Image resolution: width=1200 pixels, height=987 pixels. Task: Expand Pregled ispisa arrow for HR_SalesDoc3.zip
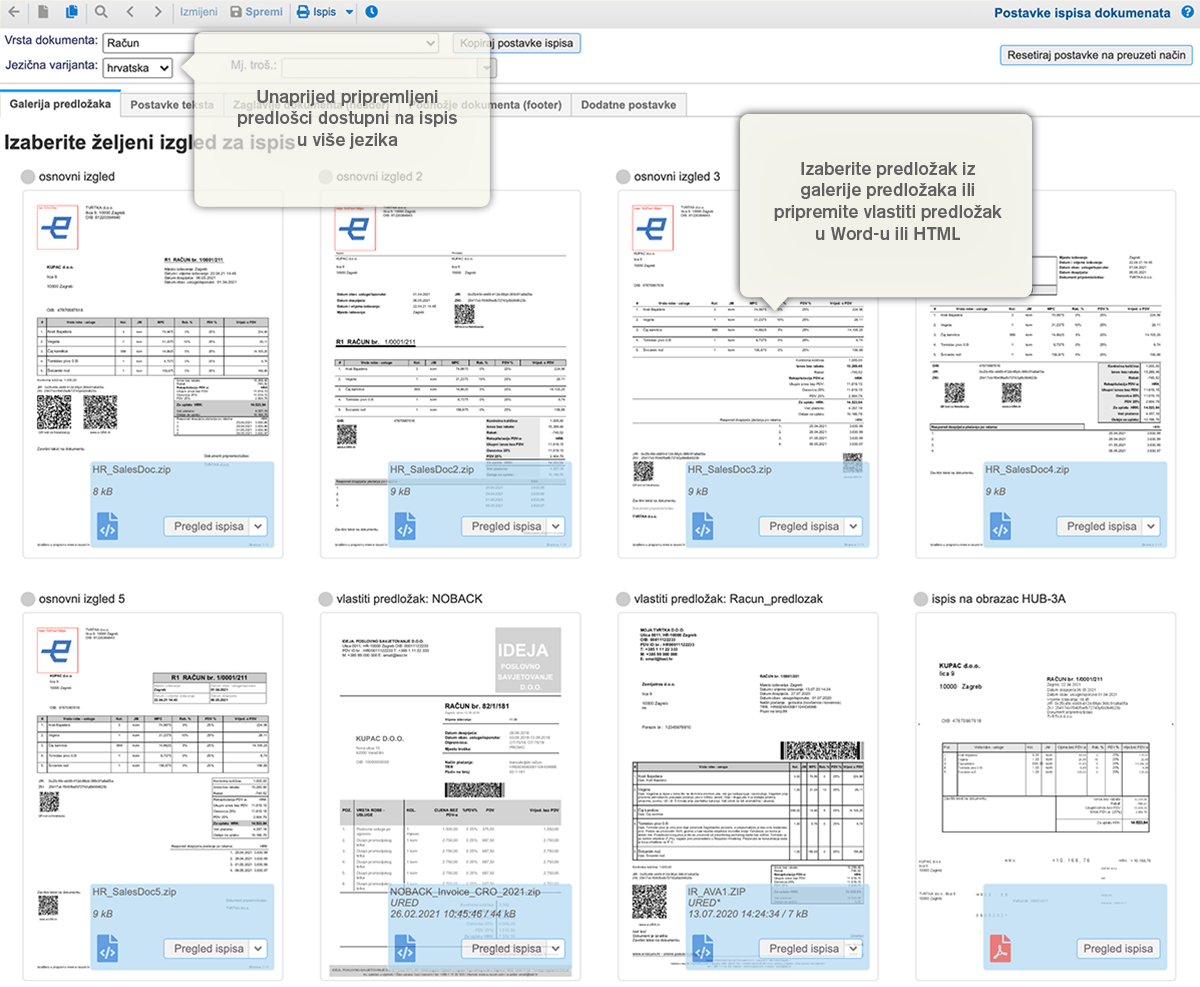[x=854, y=526]
